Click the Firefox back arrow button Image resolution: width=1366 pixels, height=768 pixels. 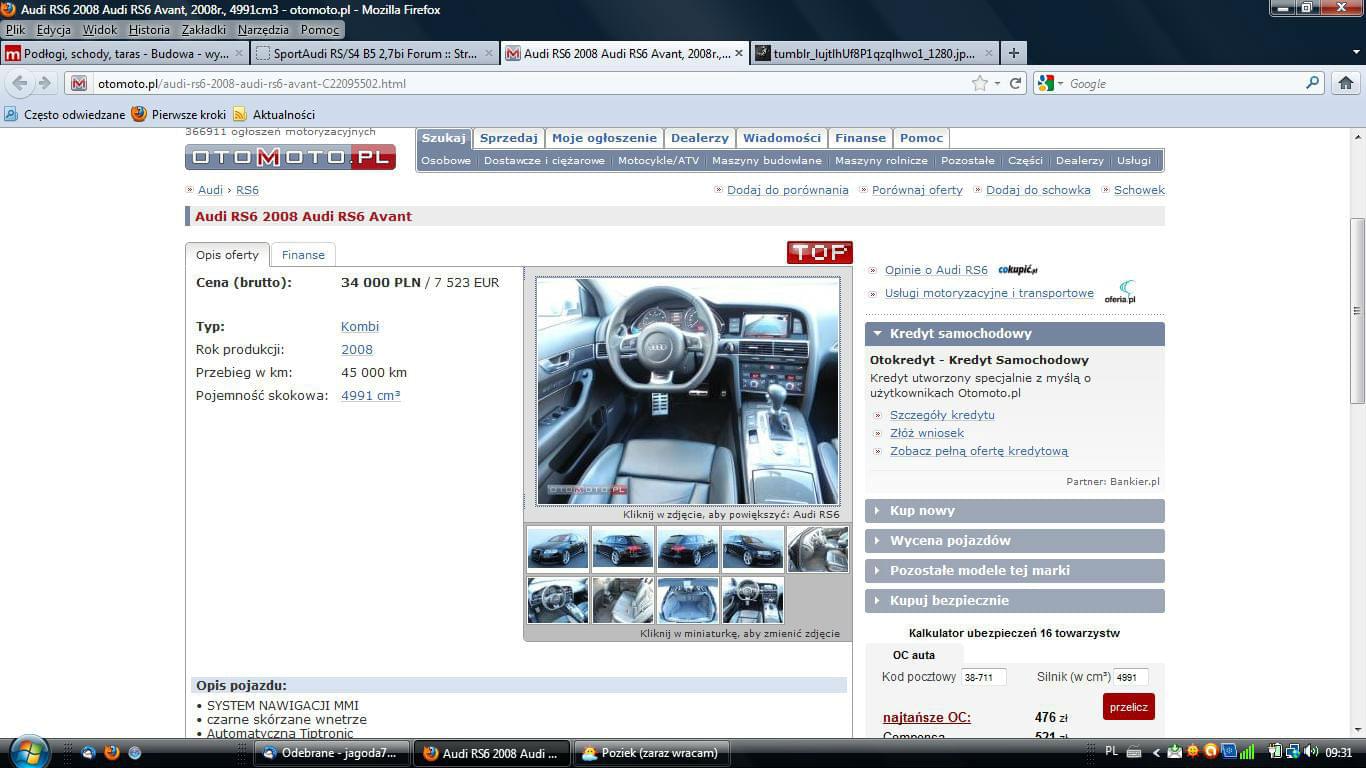click(x=20, y=84)
